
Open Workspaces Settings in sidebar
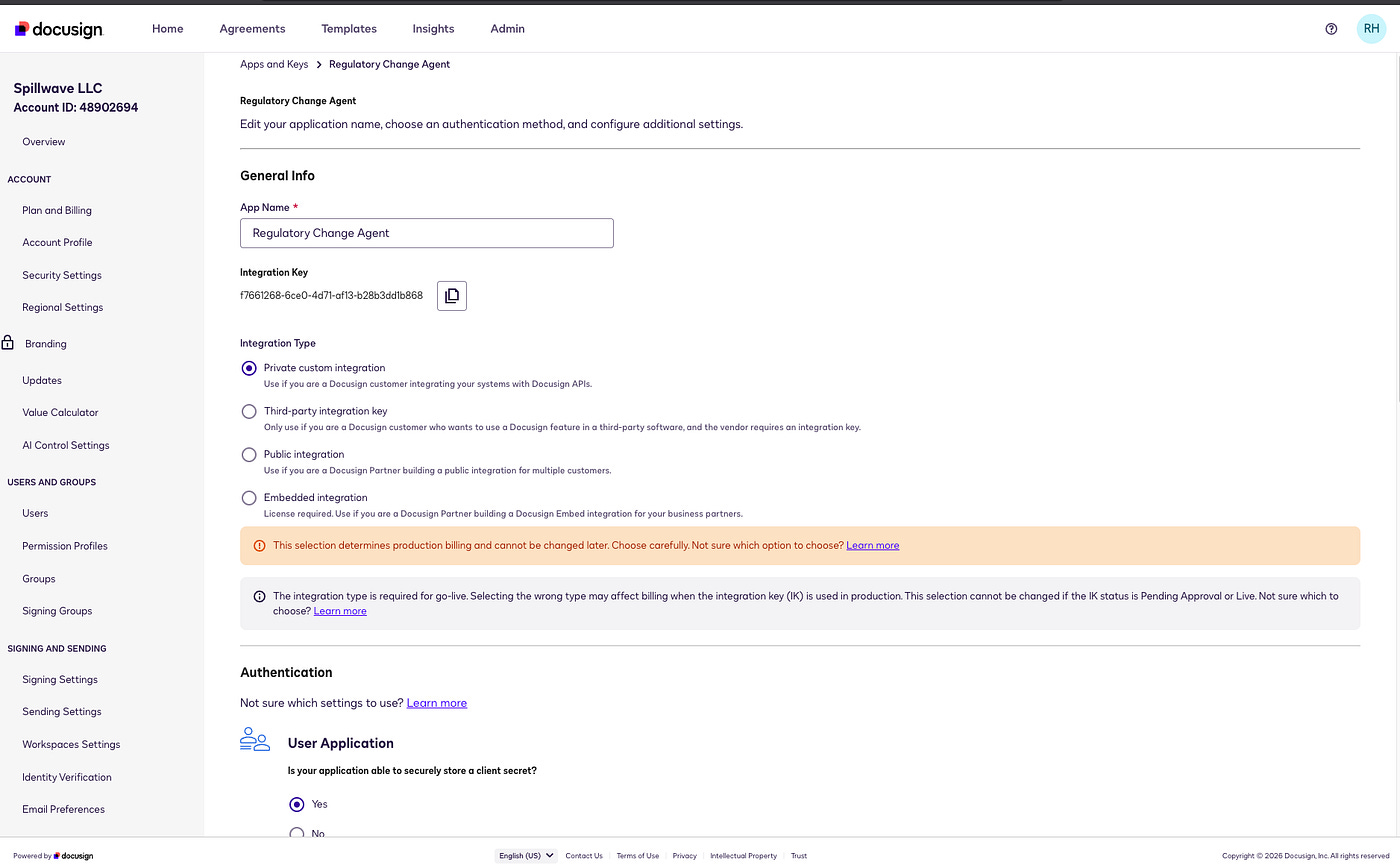point(71,745)
